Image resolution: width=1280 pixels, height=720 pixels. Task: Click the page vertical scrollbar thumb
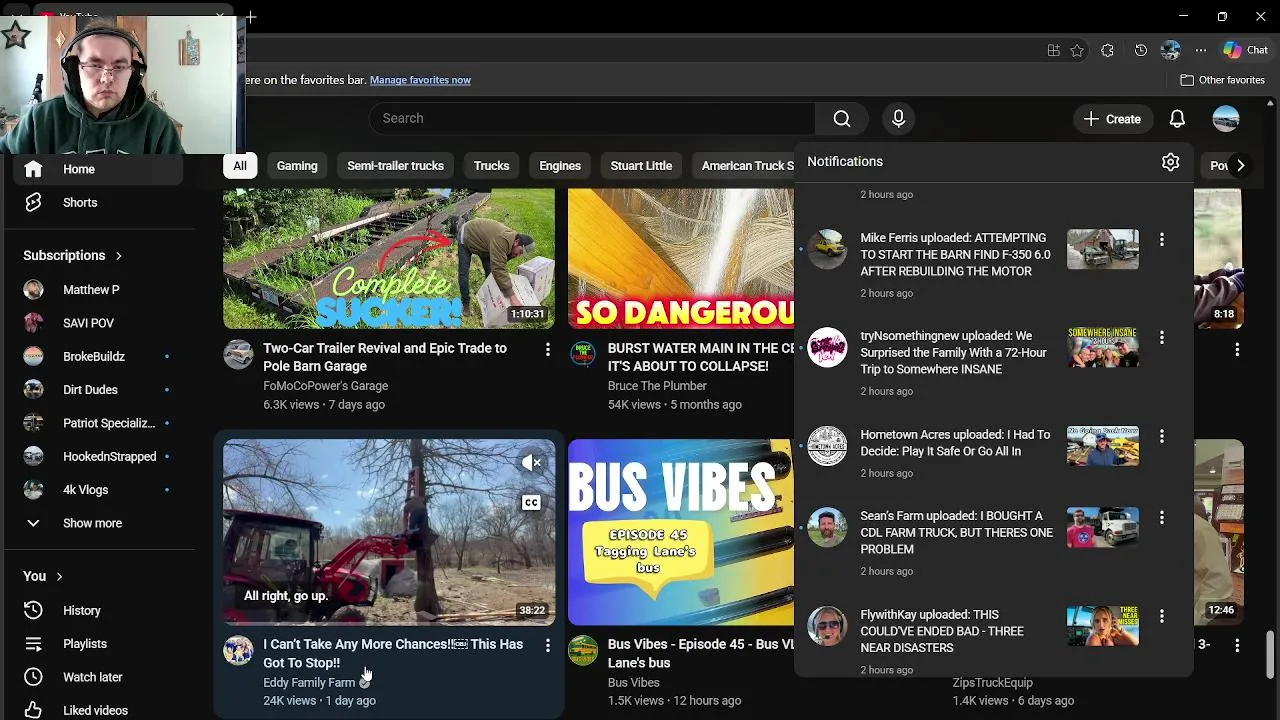tap(1271, 655)
